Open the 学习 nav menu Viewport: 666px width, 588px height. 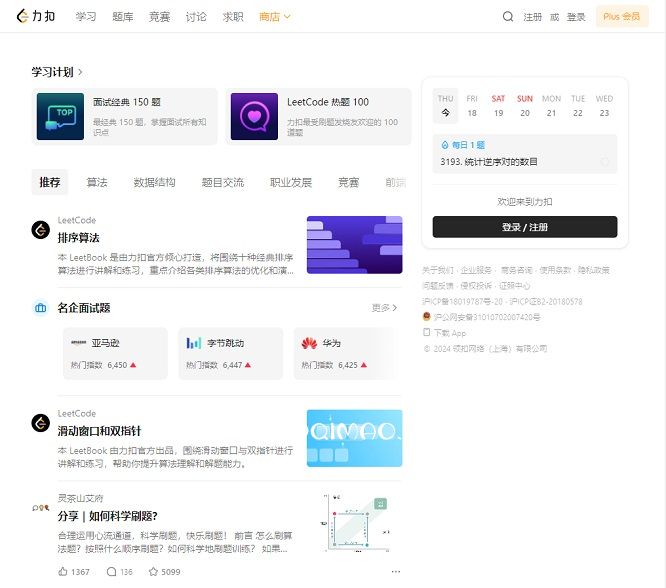tap(86, 17)
